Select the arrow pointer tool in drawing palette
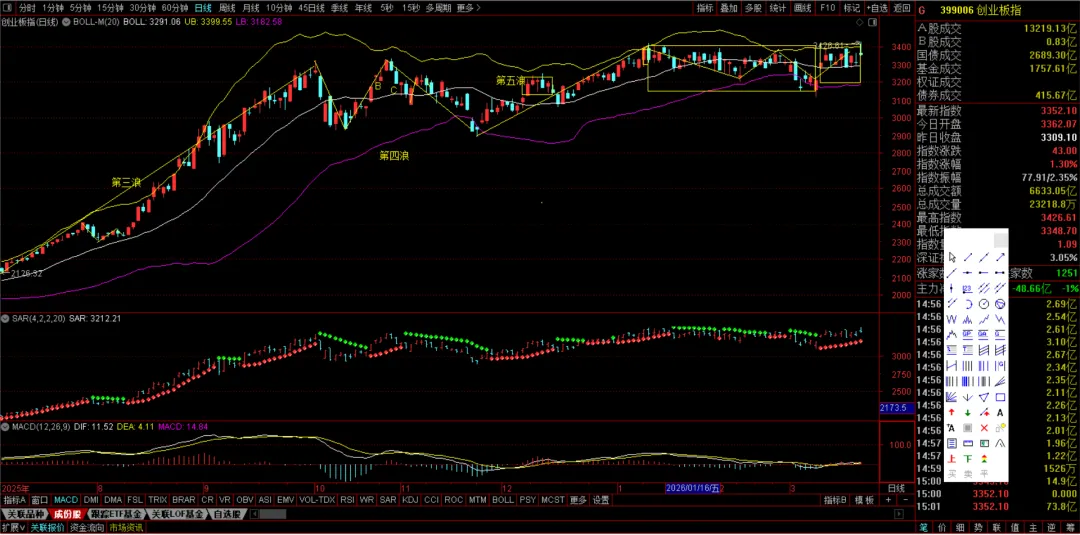Image resolution: width=1080 pixels, height=535 pixels. click(x=952, y=258)
